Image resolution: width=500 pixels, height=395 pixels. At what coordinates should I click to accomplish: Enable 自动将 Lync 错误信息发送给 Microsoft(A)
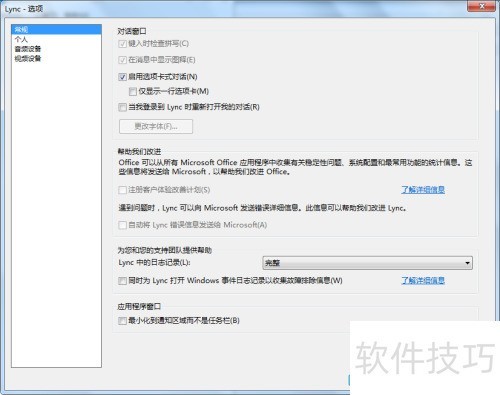(x=122, y=225)
